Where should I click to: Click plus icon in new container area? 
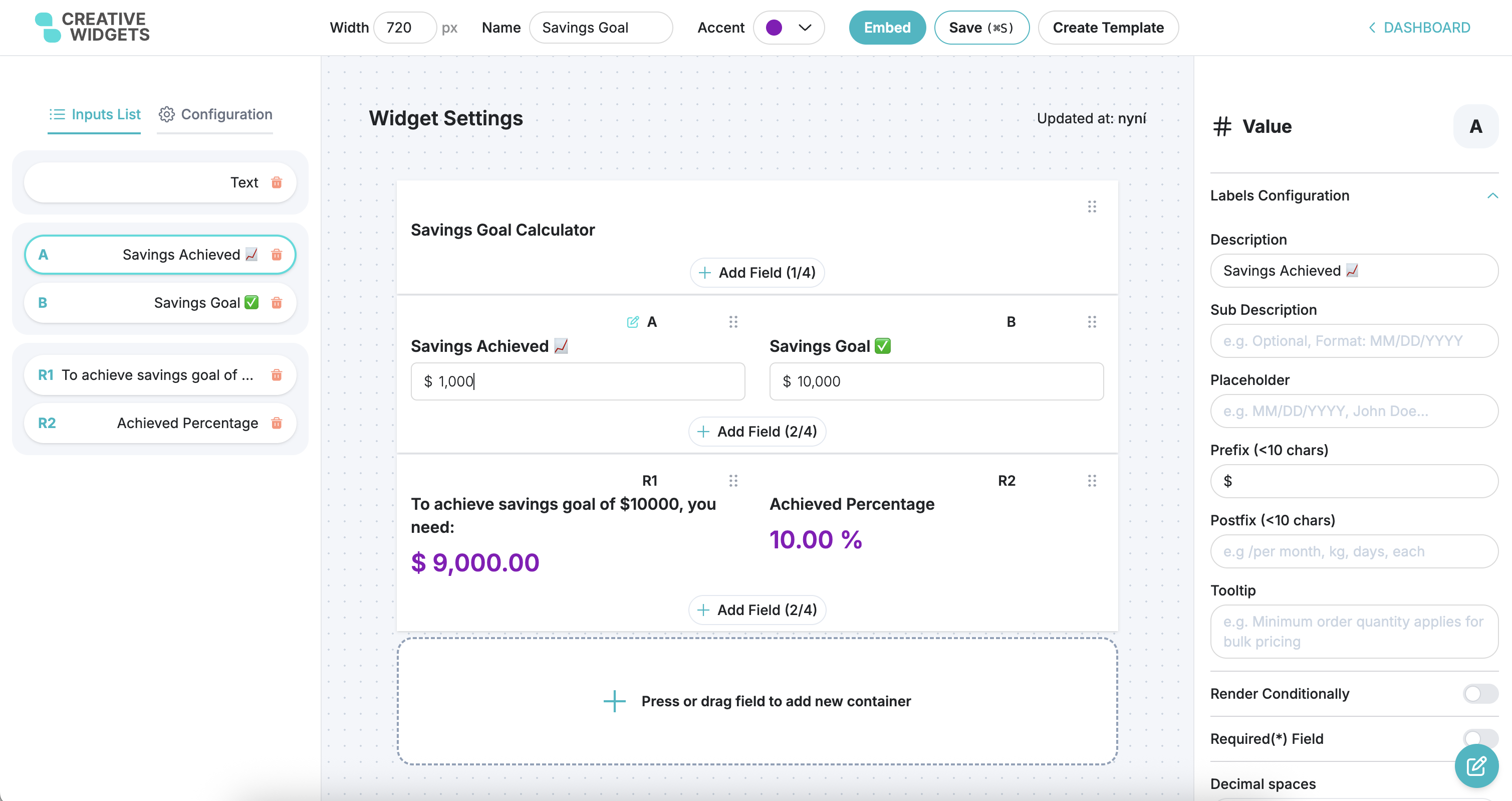coord(615,701)
